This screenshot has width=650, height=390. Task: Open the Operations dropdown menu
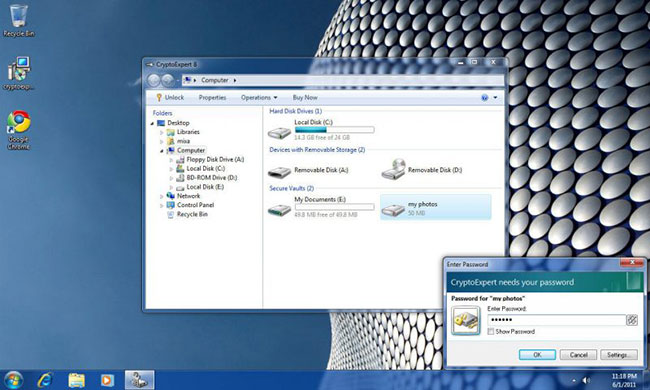tap(259, 97)
